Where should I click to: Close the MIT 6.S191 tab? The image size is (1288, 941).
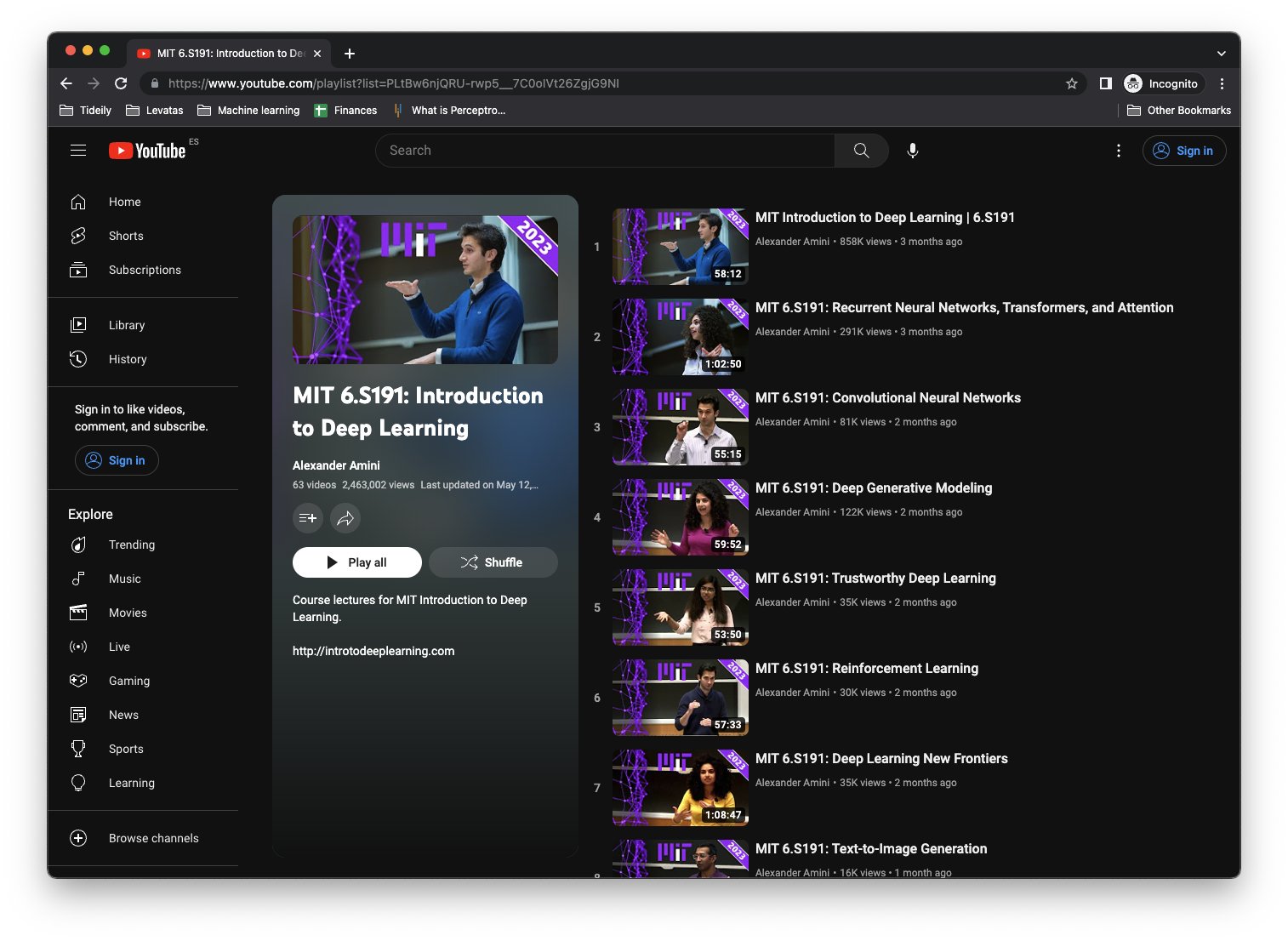coord(317,54)
